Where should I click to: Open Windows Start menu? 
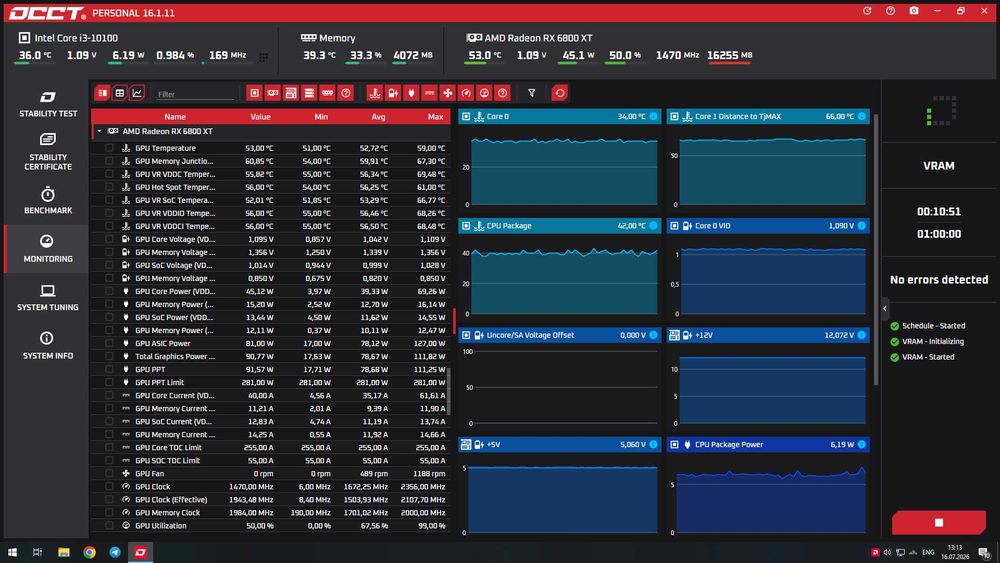pyautogui.click(x=11, y=552)
